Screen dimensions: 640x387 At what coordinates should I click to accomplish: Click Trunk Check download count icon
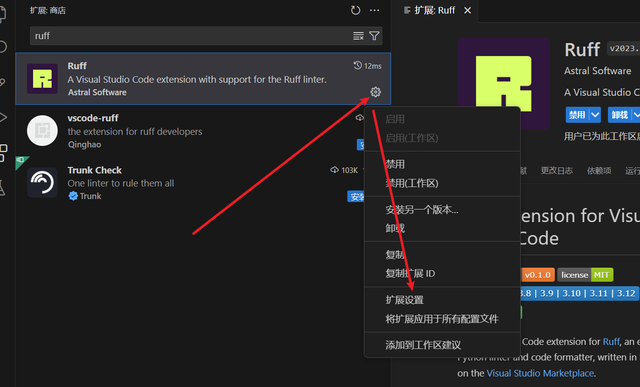(x=334, y=170)
